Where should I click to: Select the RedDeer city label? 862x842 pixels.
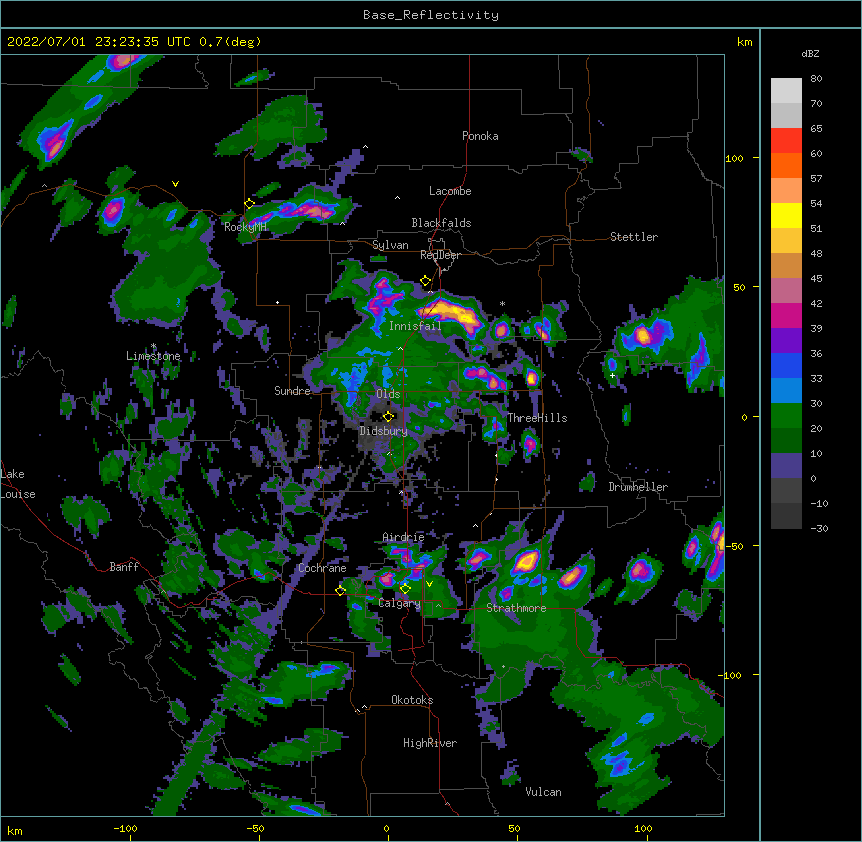(440, 255)
